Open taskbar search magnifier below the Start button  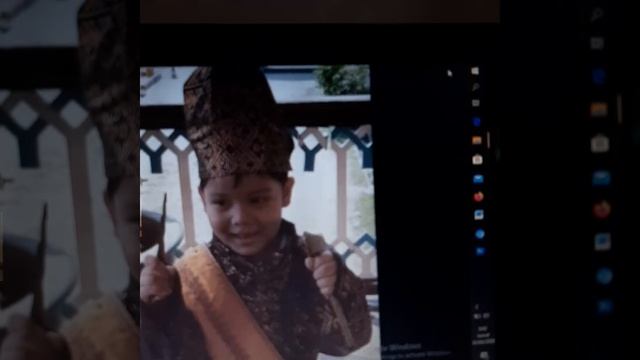pos(476,87)
